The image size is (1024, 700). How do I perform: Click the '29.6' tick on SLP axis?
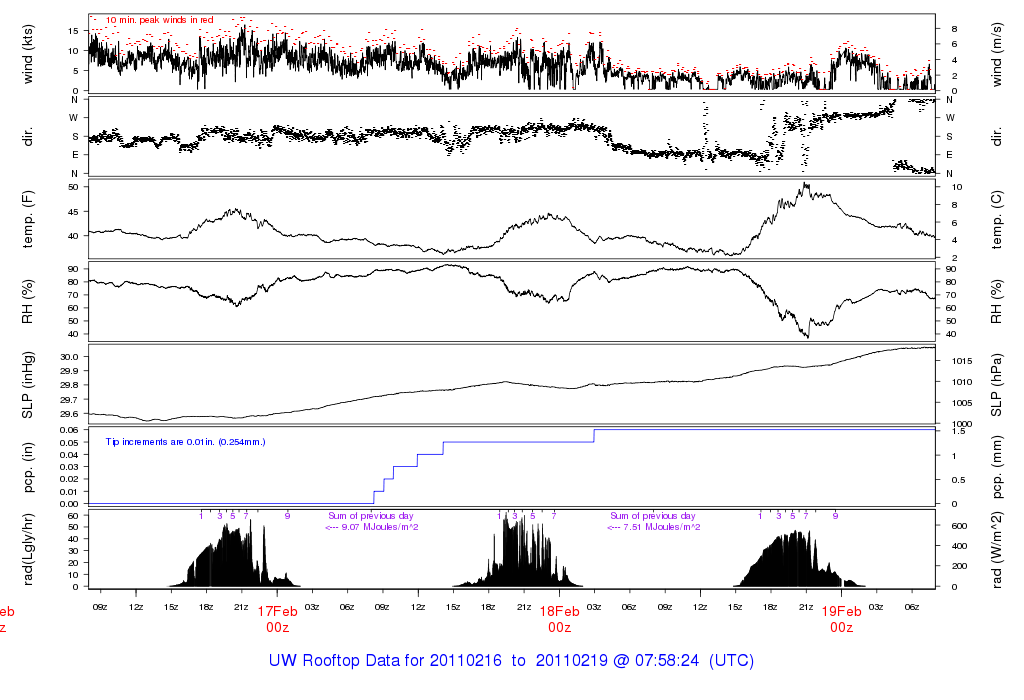[x=70, y=414]
